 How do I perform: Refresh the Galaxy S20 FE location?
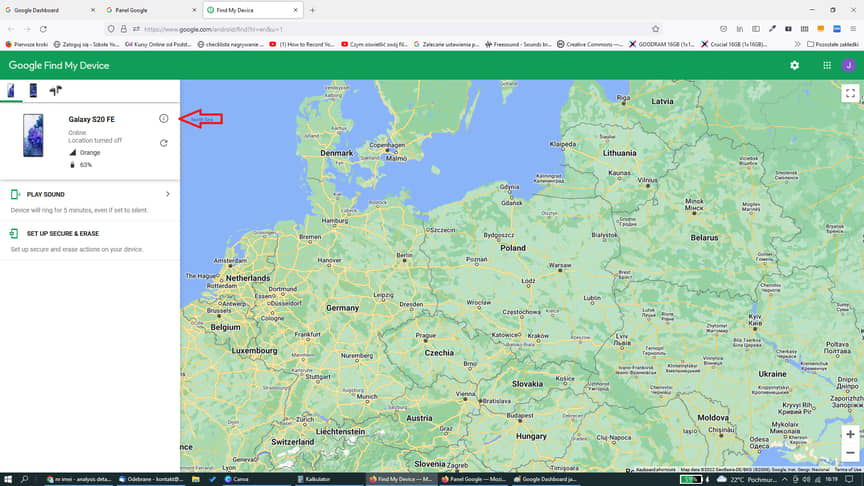pyautogui.click(x=164, y=143)
